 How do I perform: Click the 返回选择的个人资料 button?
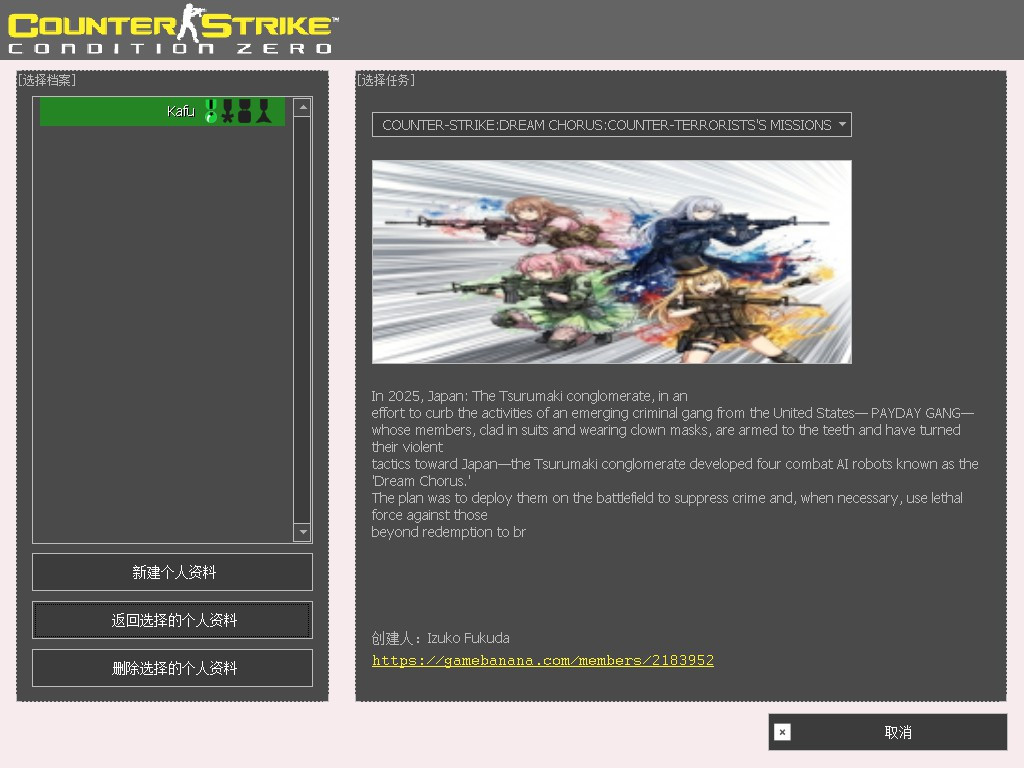172,620
